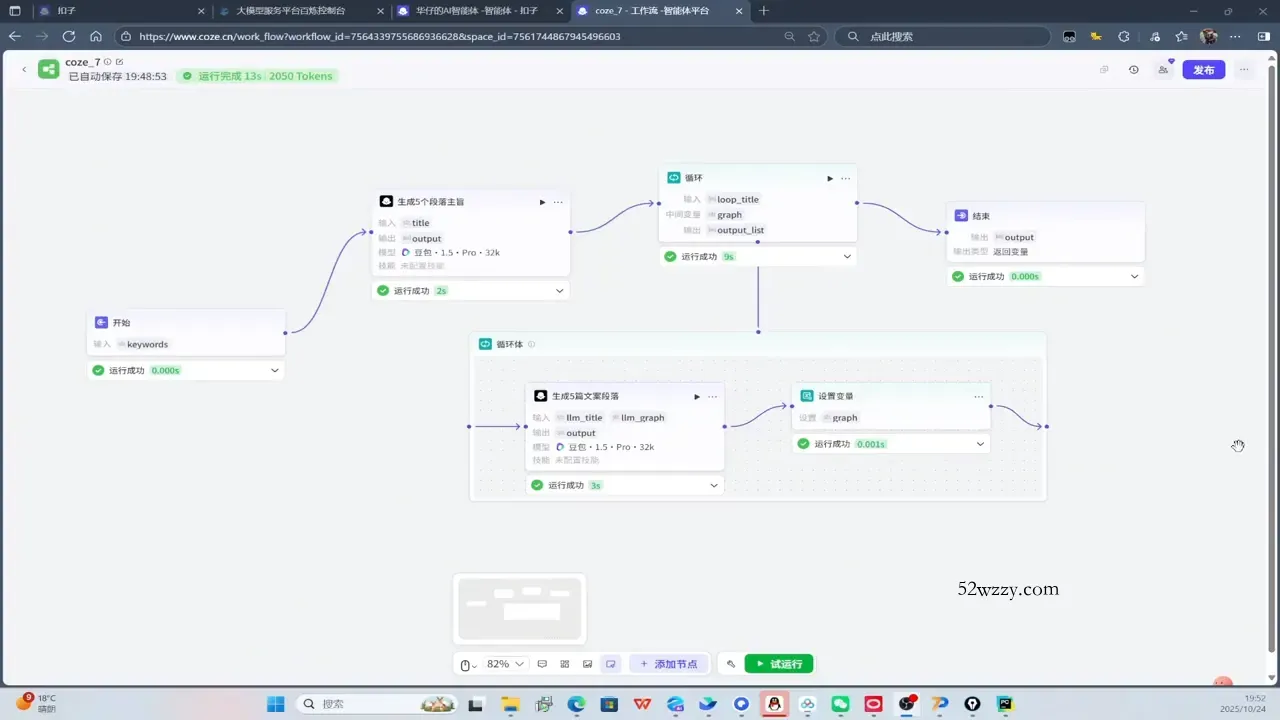The height and width of the screenshot is (720, 1280).
Task: Click the comment icon in bottom toolbar
Action: (542, 664)
